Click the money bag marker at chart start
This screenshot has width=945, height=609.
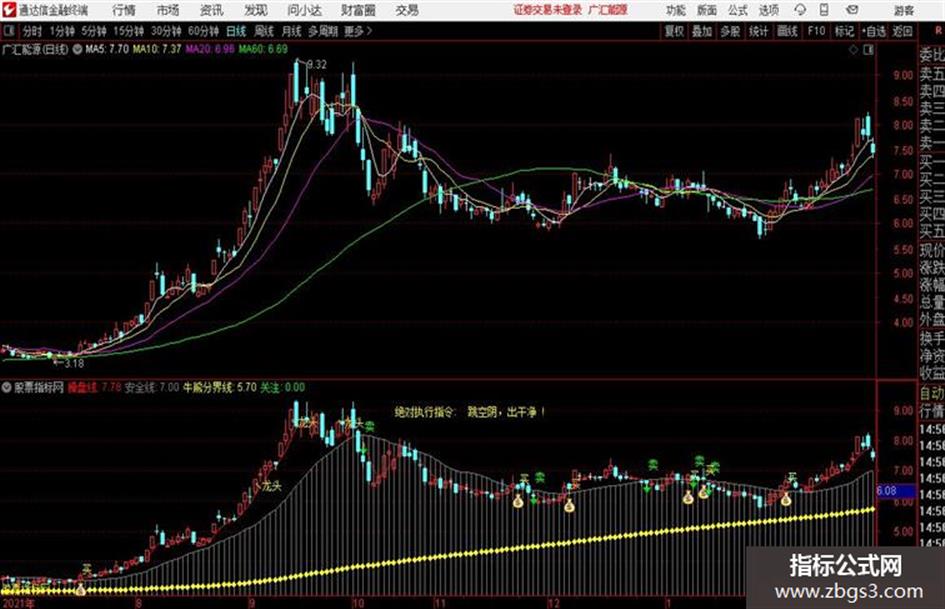[x=81, y=589]
